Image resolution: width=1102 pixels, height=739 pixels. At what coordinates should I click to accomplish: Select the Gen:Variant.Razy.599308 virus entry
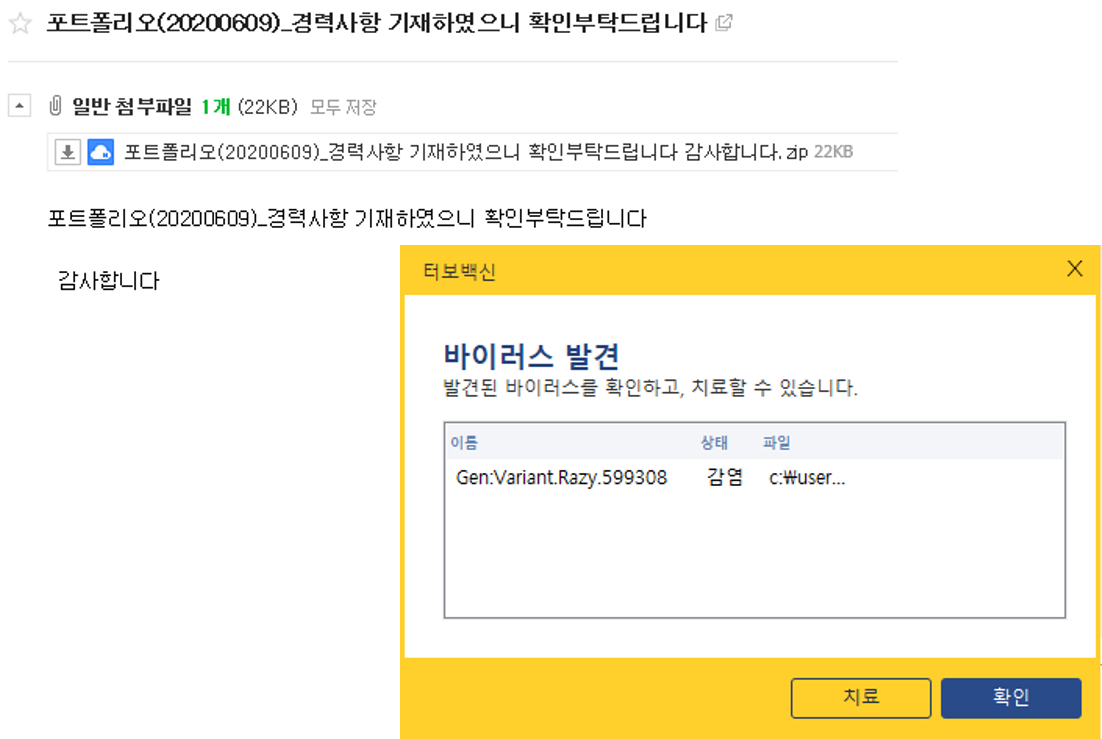pyautogui.click(x=561, y=478)
